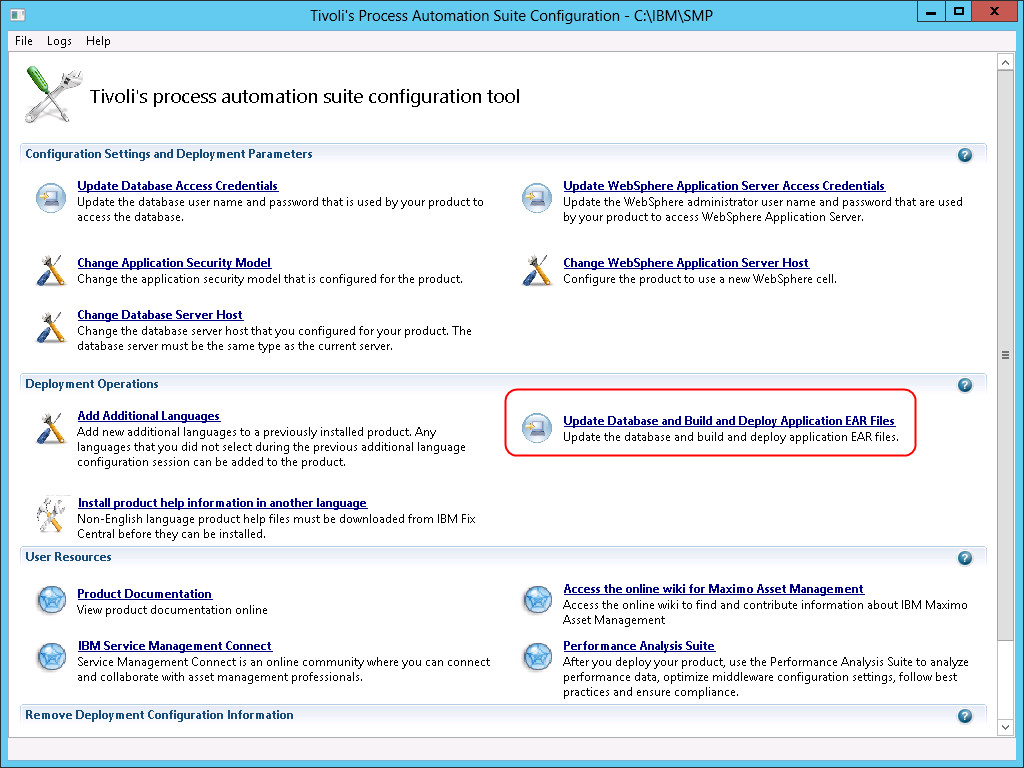
Task: Click the Deployment Operations section header
Action: (91, 384)
